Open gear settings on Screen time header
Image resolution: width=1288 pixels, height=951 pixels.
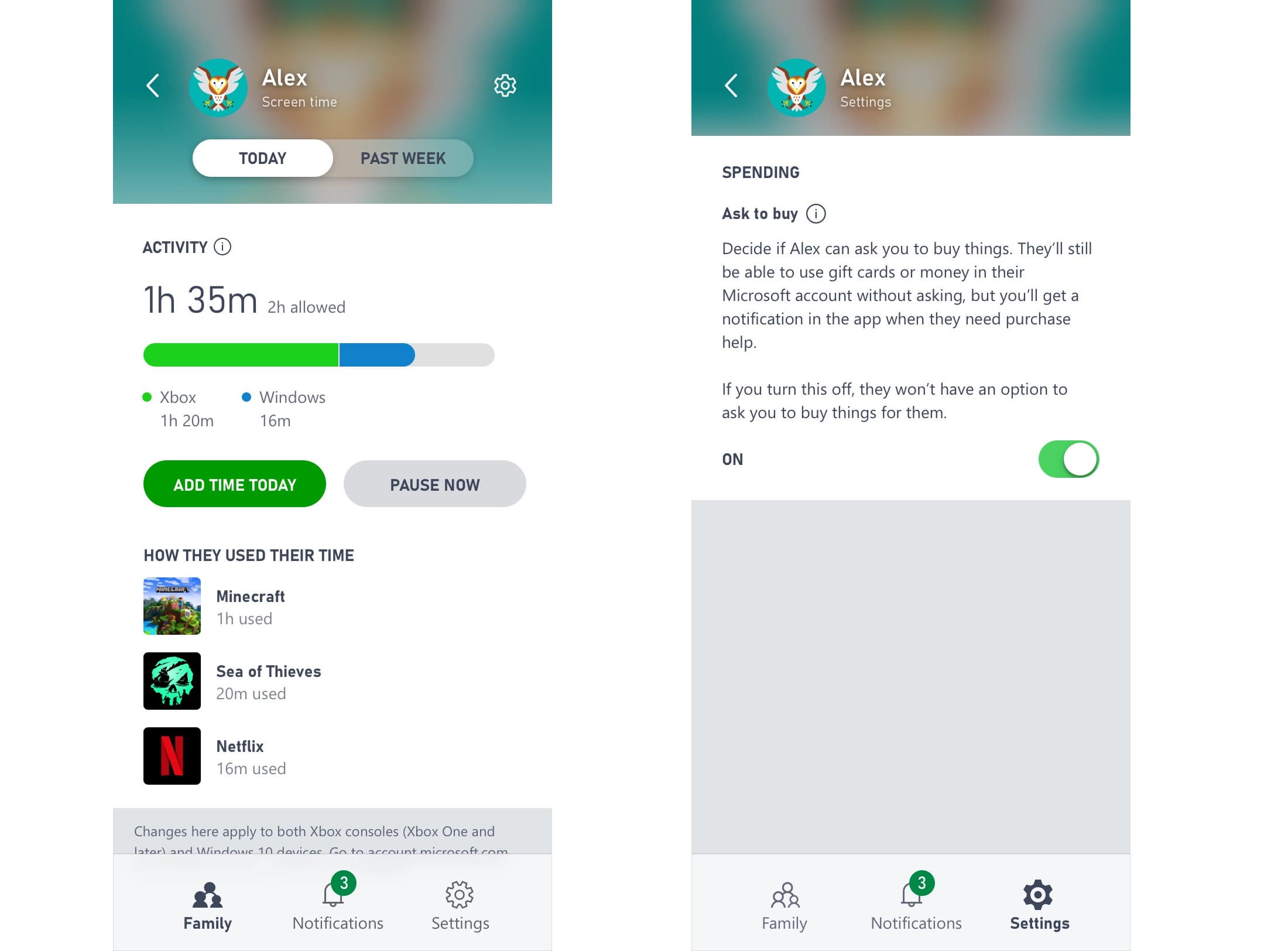pos(505,85)
